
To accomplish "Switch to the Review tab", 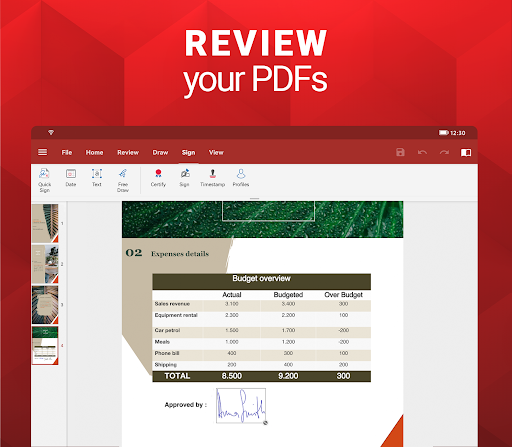I will [x=128, y=152].
